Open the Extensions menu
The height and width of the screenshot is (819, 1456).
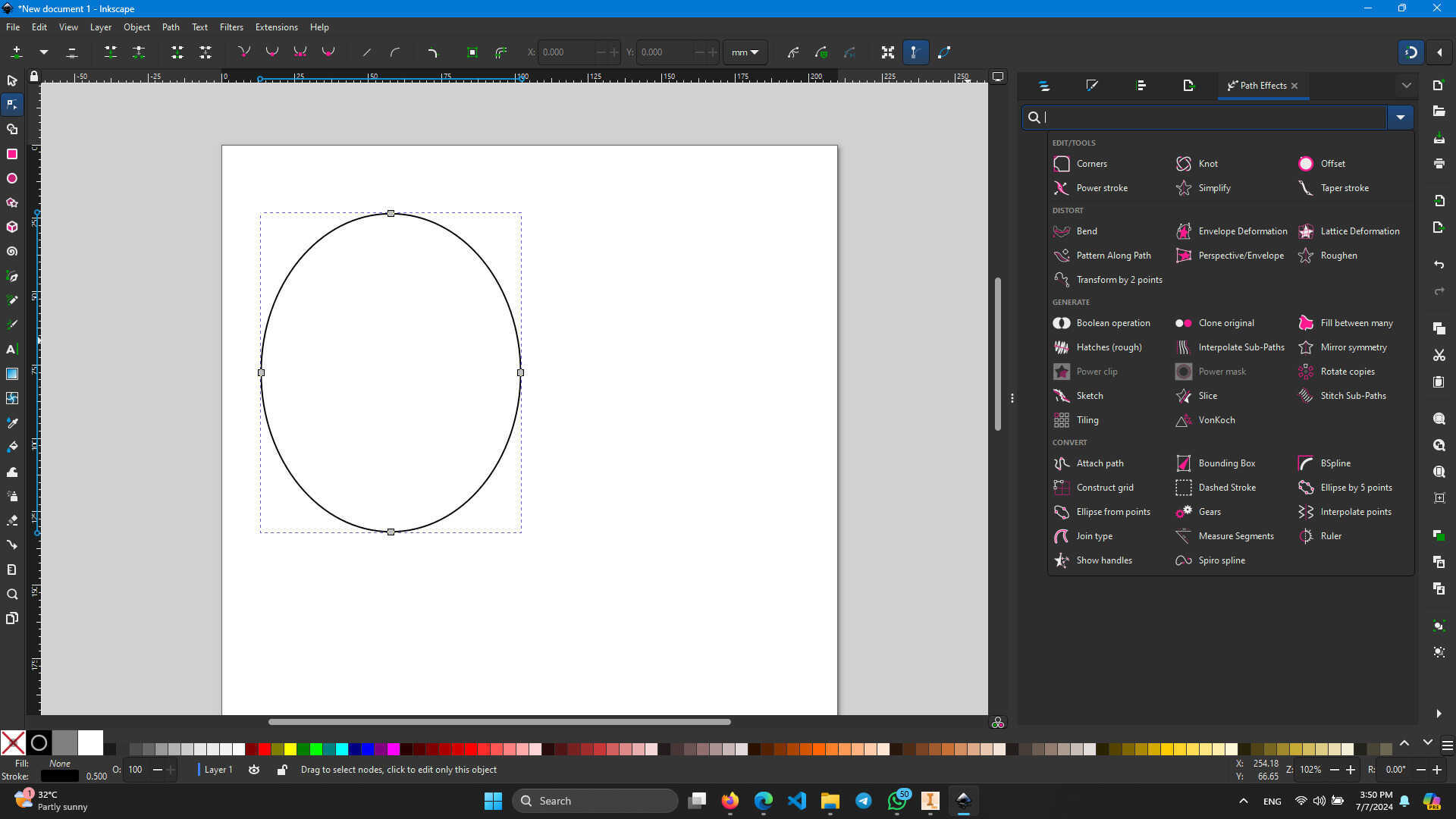[x=276, y=27]
